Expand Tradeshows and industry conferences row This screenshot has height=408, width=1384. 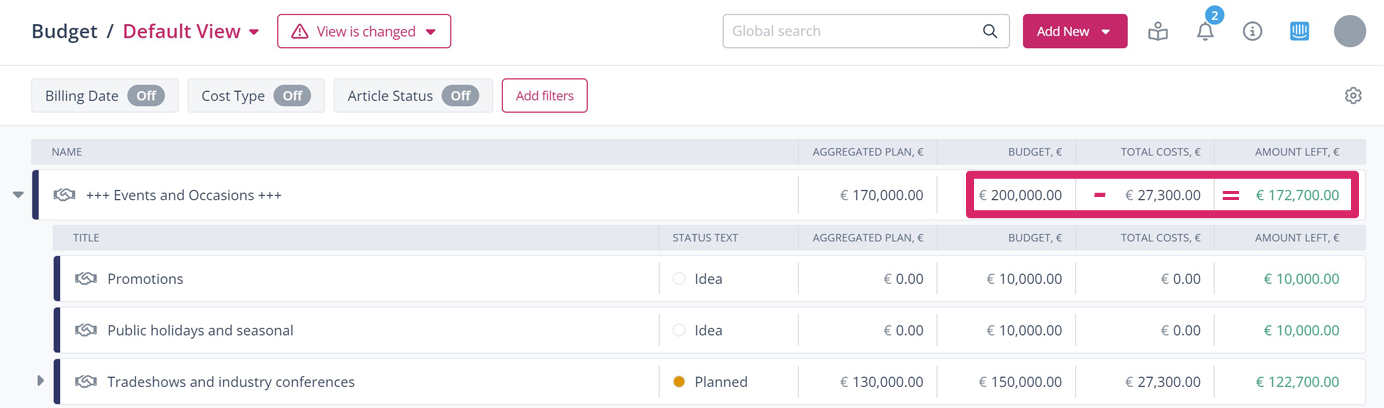coord(40,381)
